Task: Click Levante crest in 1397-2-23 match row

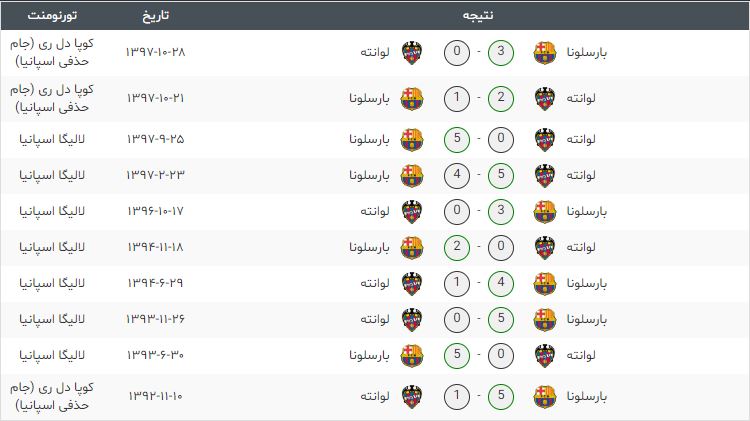Action: [545, 175]
